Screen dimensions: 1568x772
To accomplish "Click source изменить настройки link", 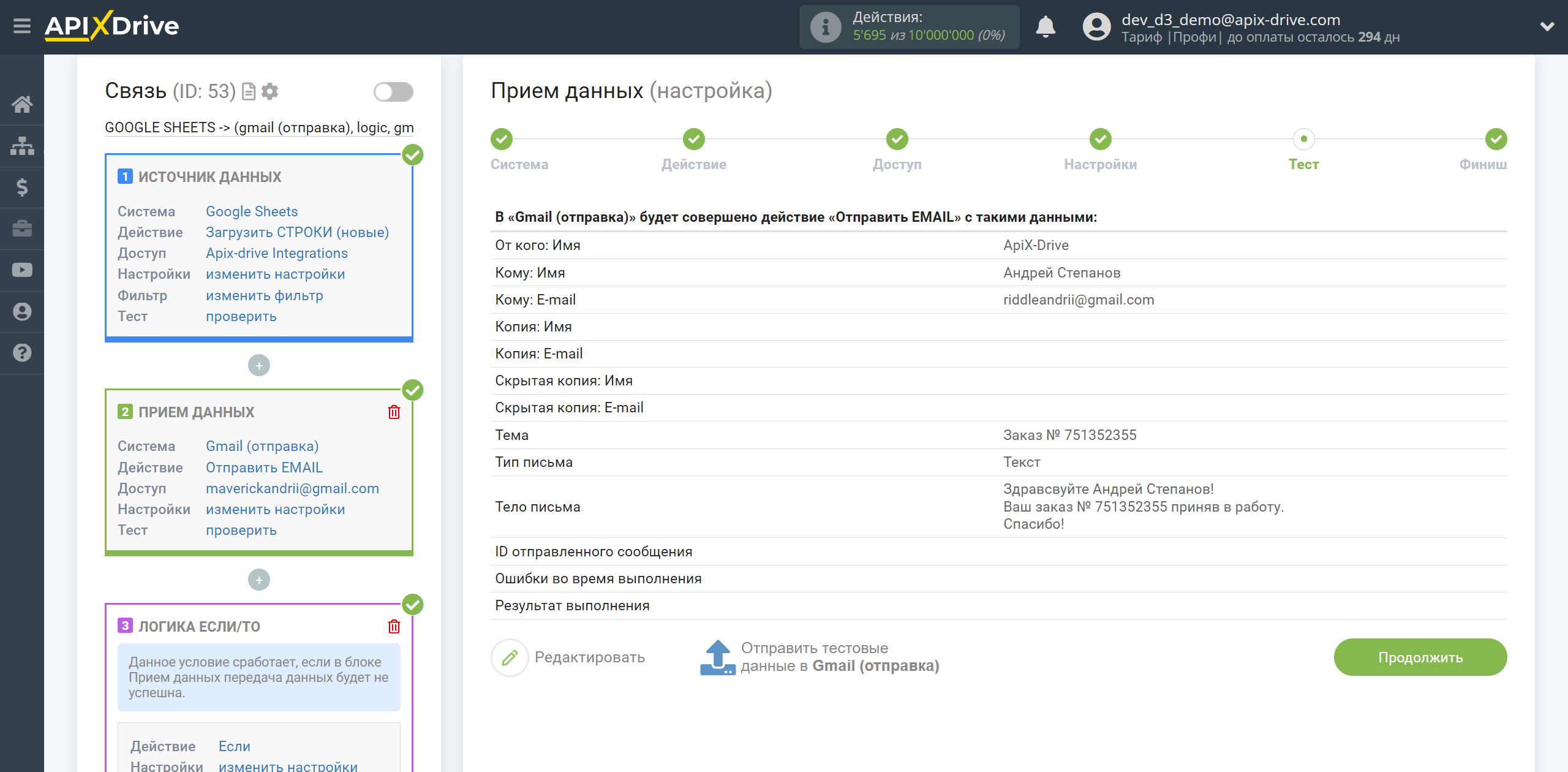I will (x=276, y=274).
